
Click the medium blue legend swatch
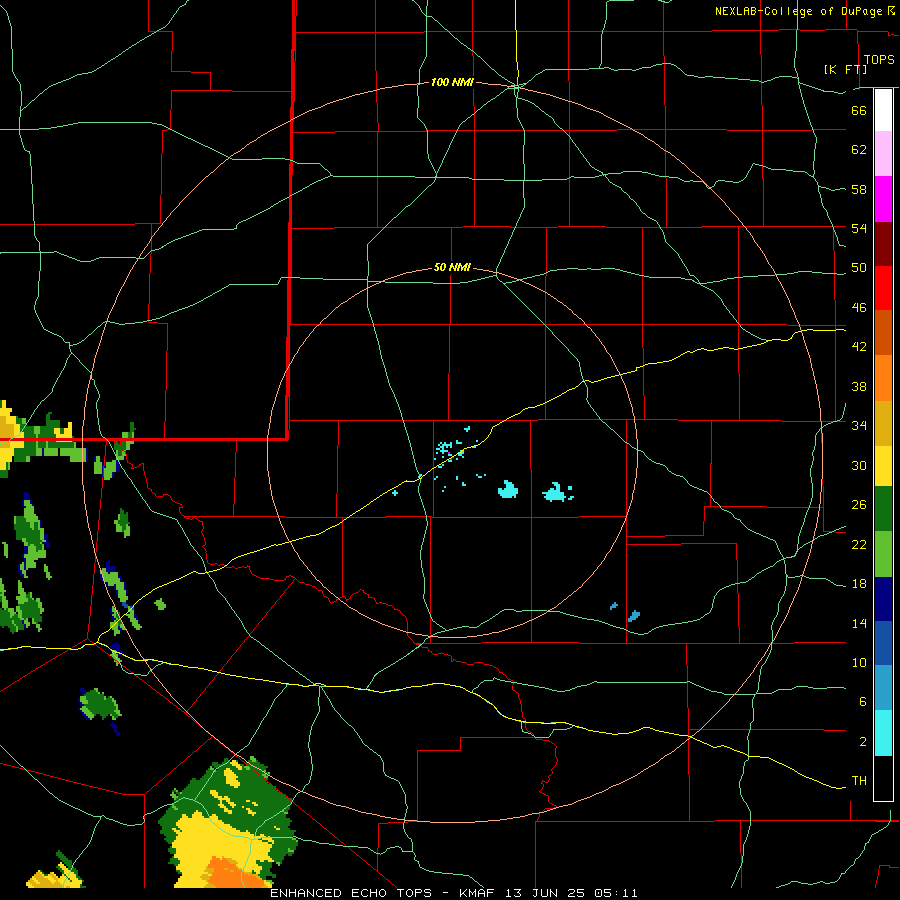click(883, 643)
